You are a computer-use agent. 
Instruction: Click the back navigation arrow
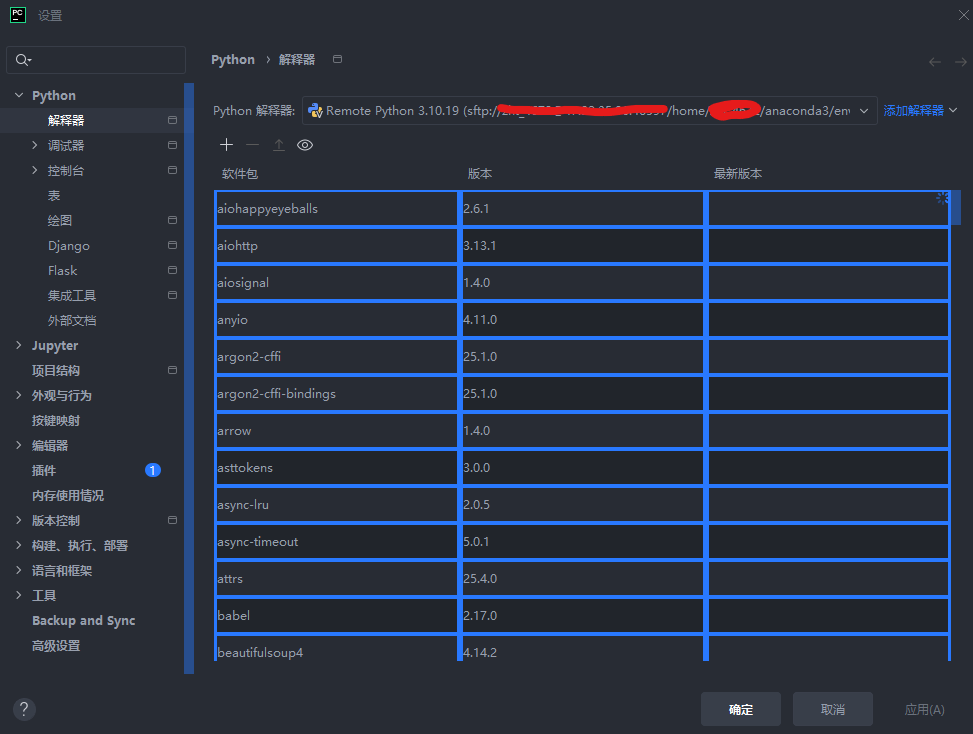(935, 62)
